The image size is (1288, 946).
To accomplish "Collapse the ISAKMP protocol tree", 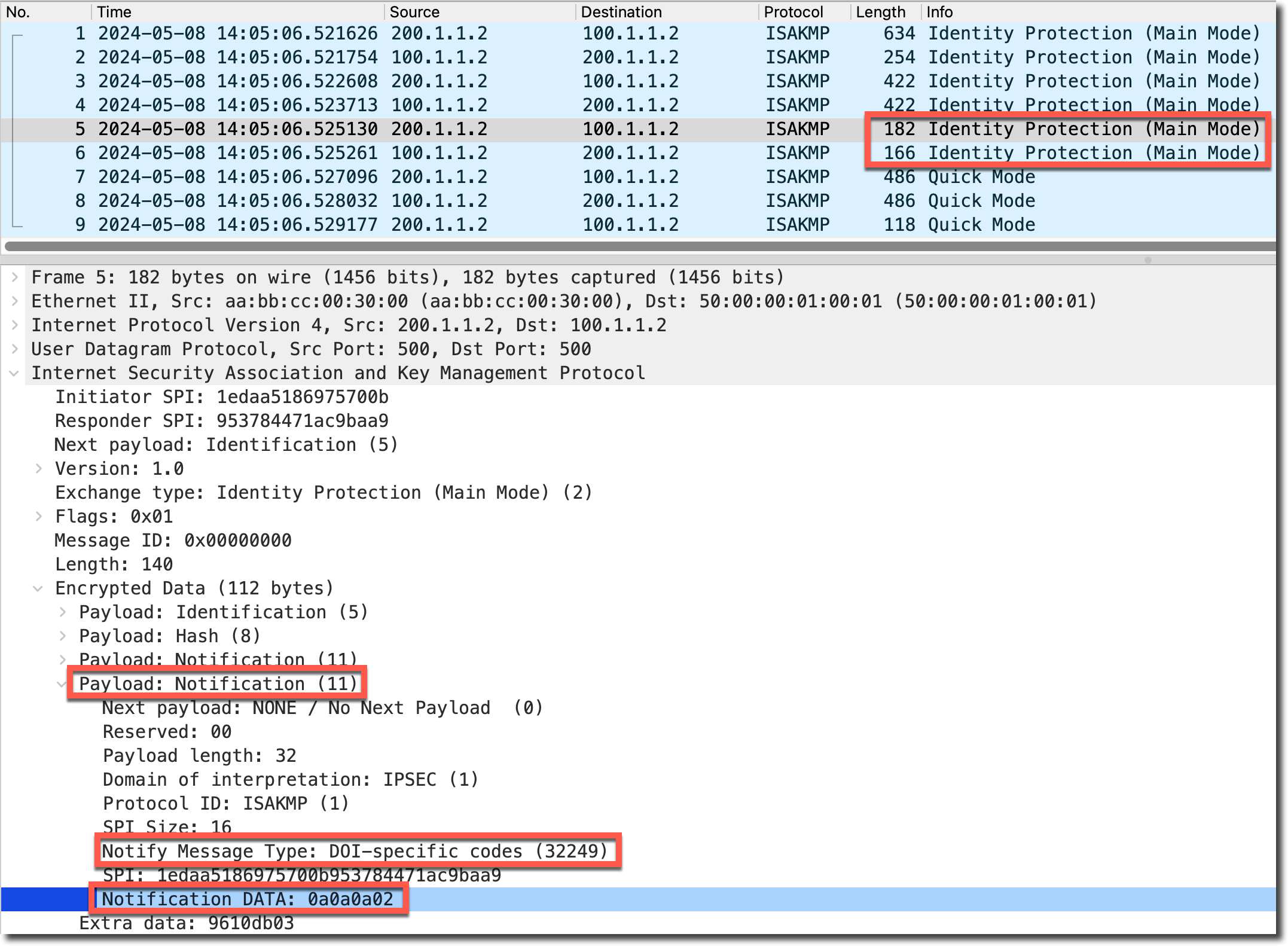I will (x=14, y=373).
